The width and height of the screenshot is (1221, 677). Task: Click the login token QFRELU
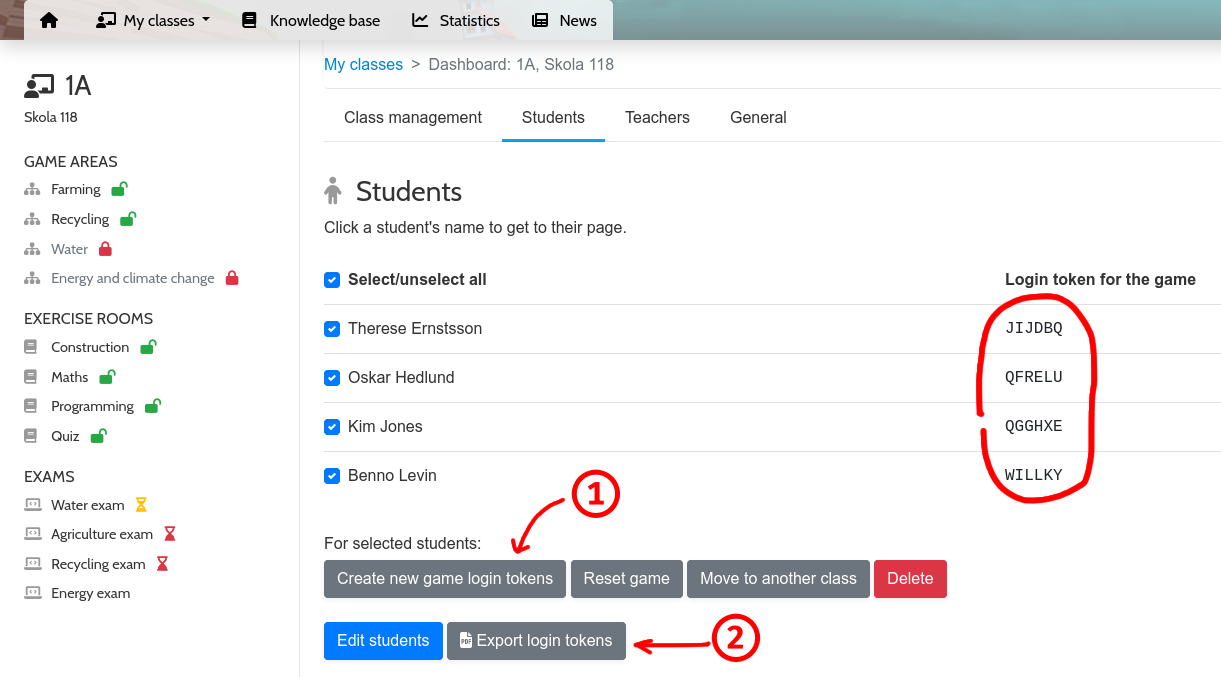click(x=1034, y=378)
